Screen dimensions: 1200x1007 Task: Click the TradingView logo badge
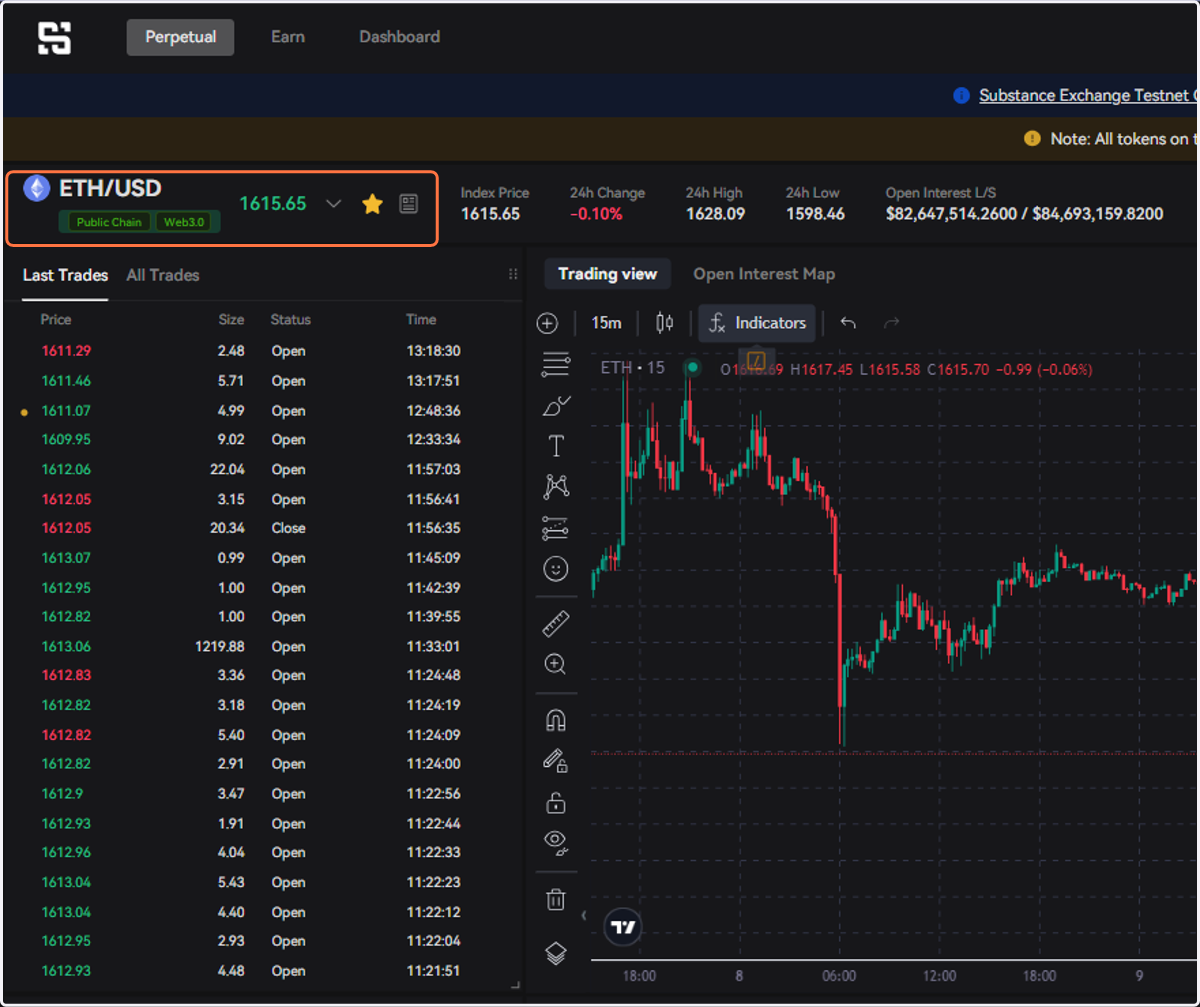[x=623, y=927]
